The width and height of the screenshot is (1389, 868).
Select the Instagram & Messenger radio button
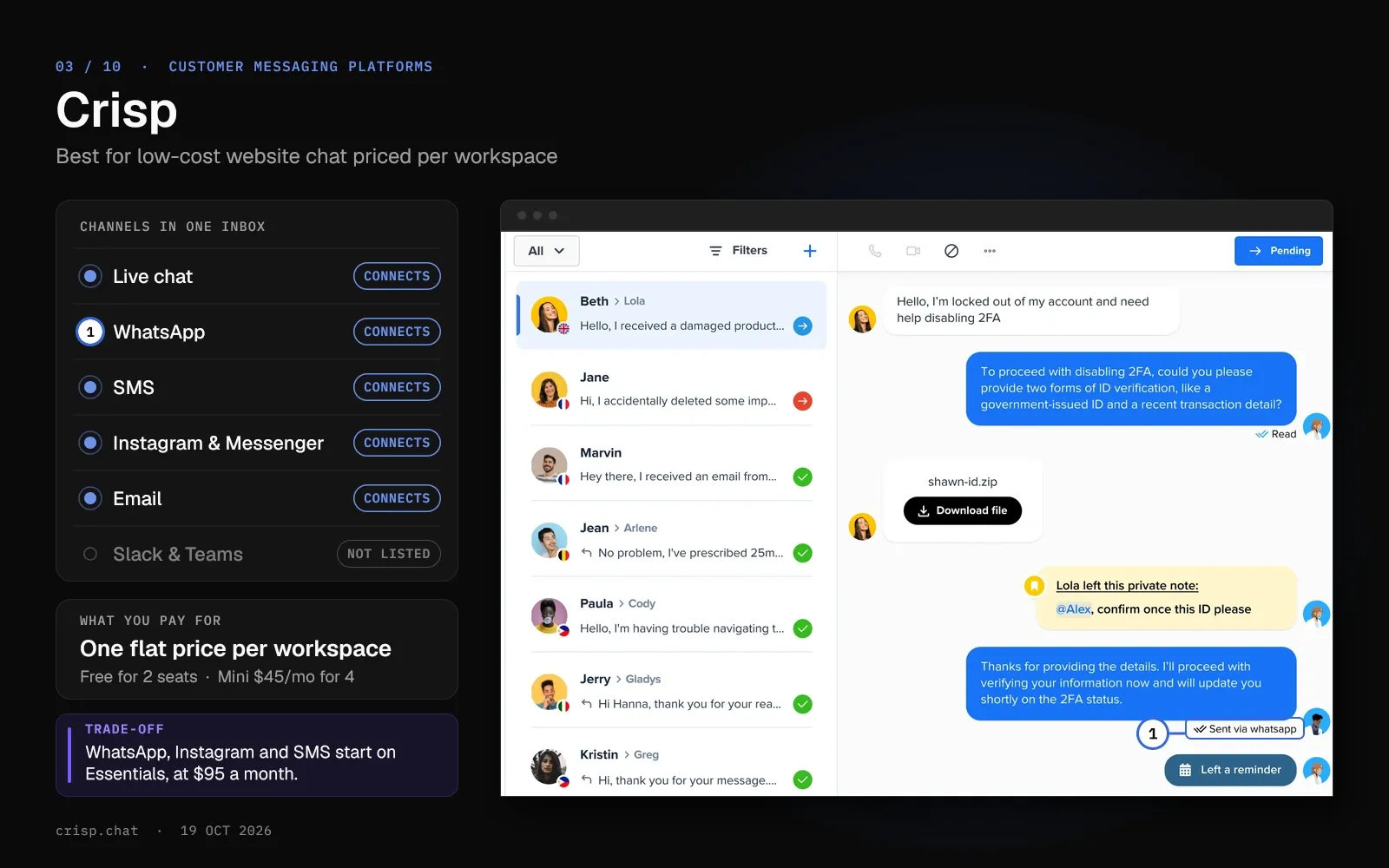(x=90, y=443)
